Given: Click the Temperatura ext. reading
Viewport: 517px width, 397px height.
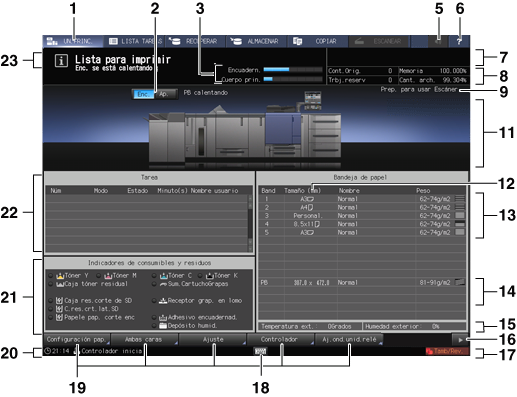Looking at the screenshot, I should [x=310, y=326].
